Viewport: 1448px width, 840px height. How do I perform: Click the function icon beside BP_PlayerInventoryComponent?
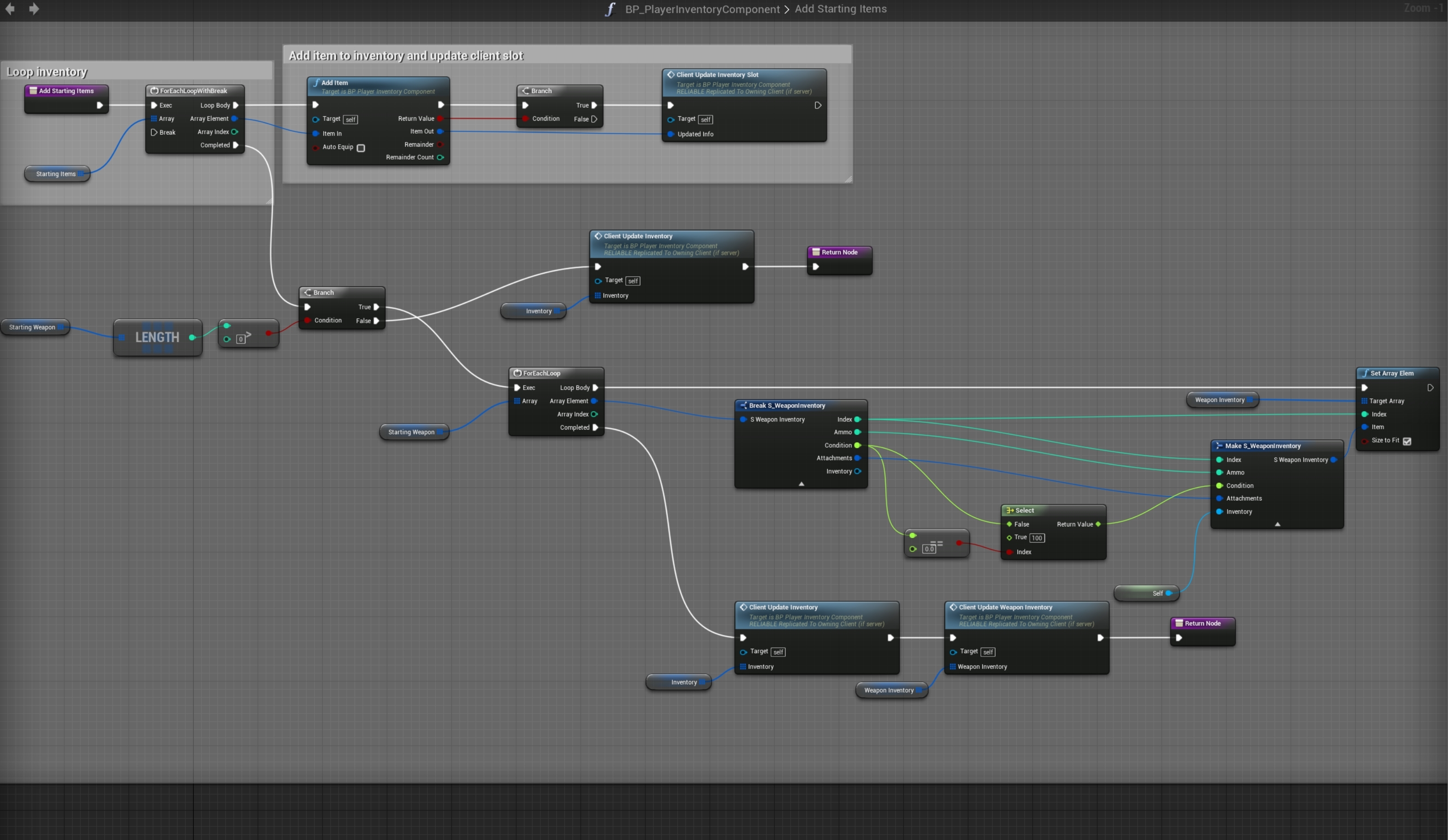(610, 9)
